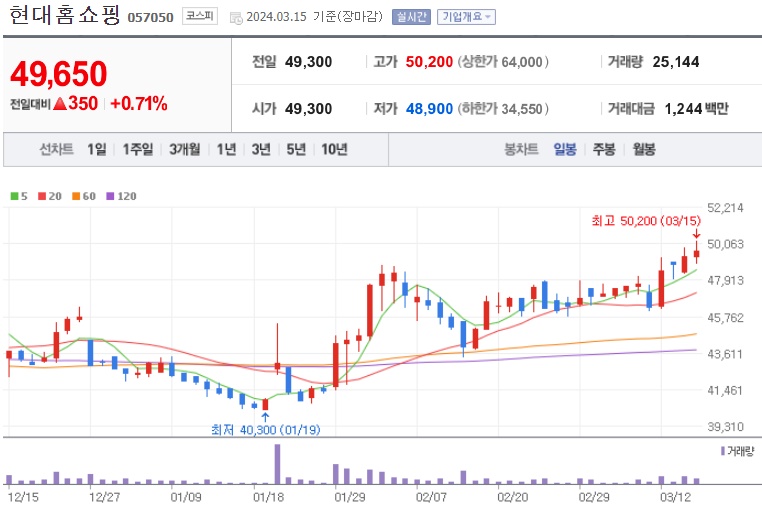762x509 pixels.
Task: Click the trading volume value 25,144
Action: point(675,62)
